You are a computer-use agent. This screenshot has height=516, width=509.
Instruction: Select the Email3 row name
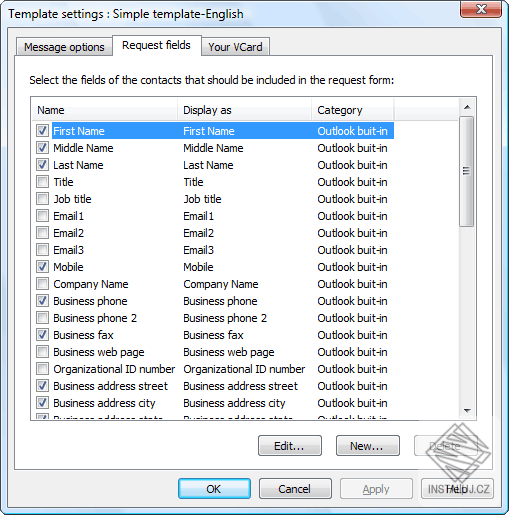pos(68,250)
